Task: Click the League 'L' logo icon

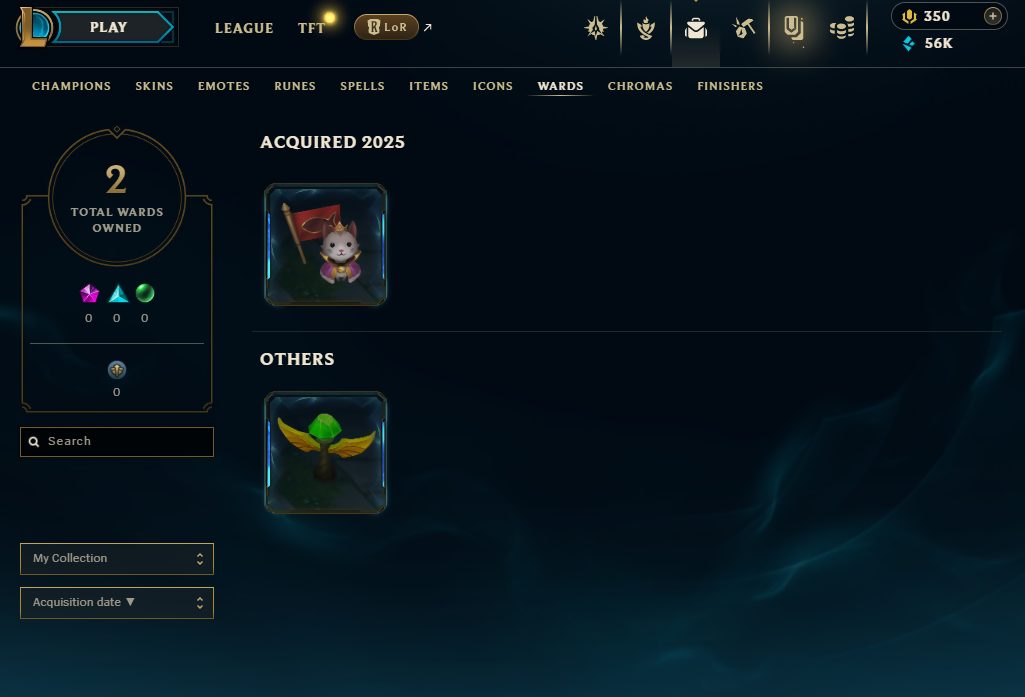Action: click(34, 27)
